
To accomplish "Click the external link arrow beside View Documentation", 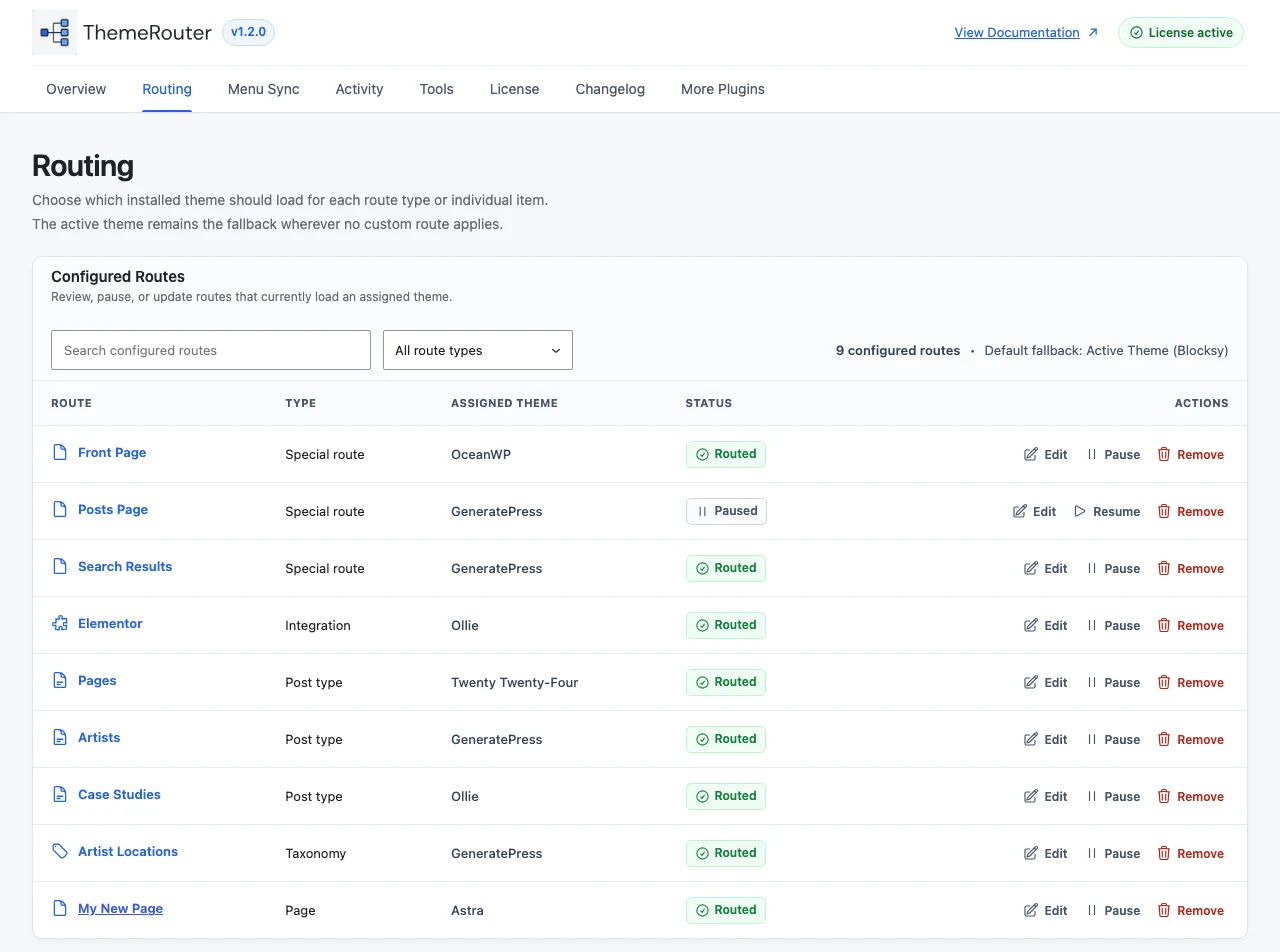I will pyautogui.click(x=1093, y=33).
